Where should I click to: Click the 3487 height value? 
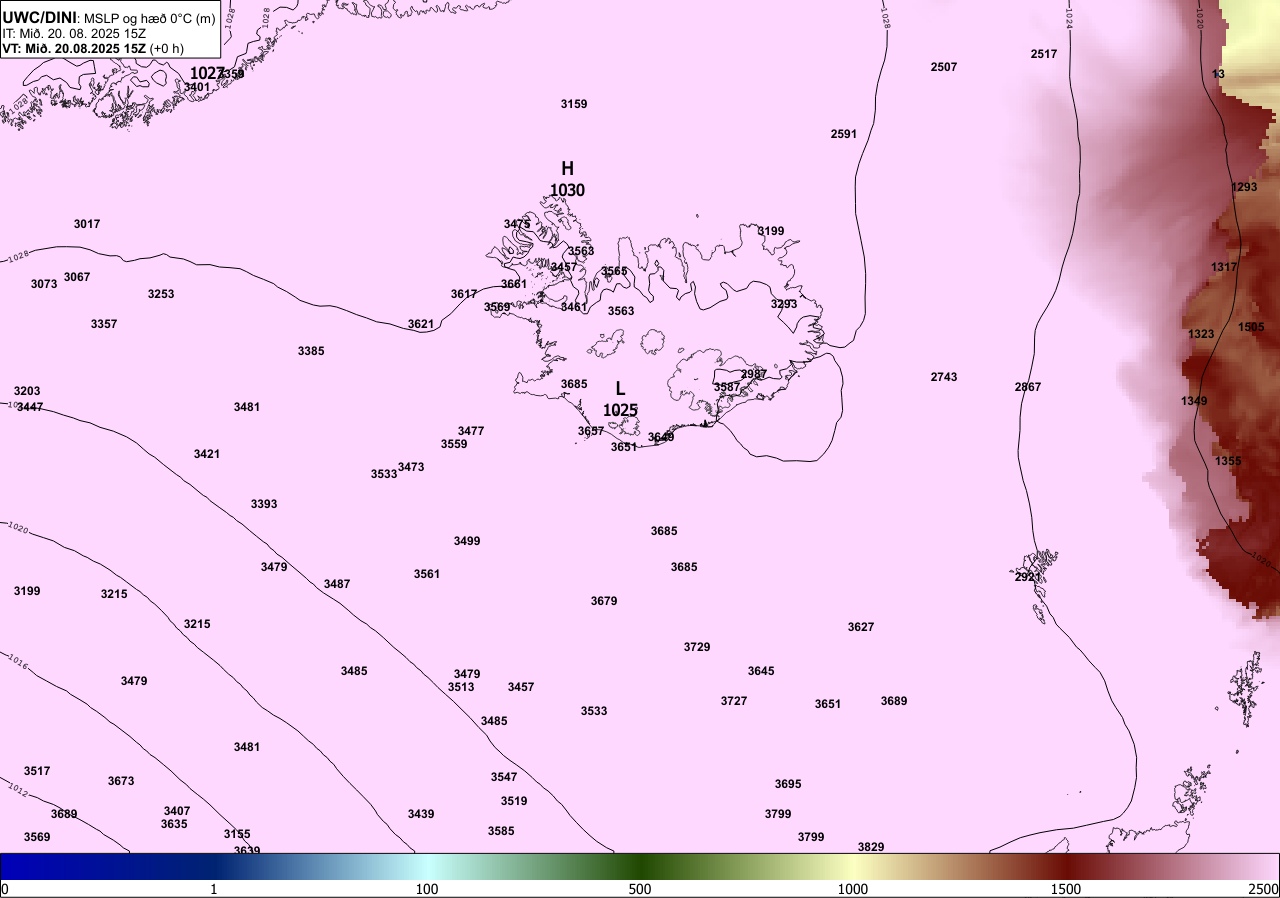coord(337,584)
